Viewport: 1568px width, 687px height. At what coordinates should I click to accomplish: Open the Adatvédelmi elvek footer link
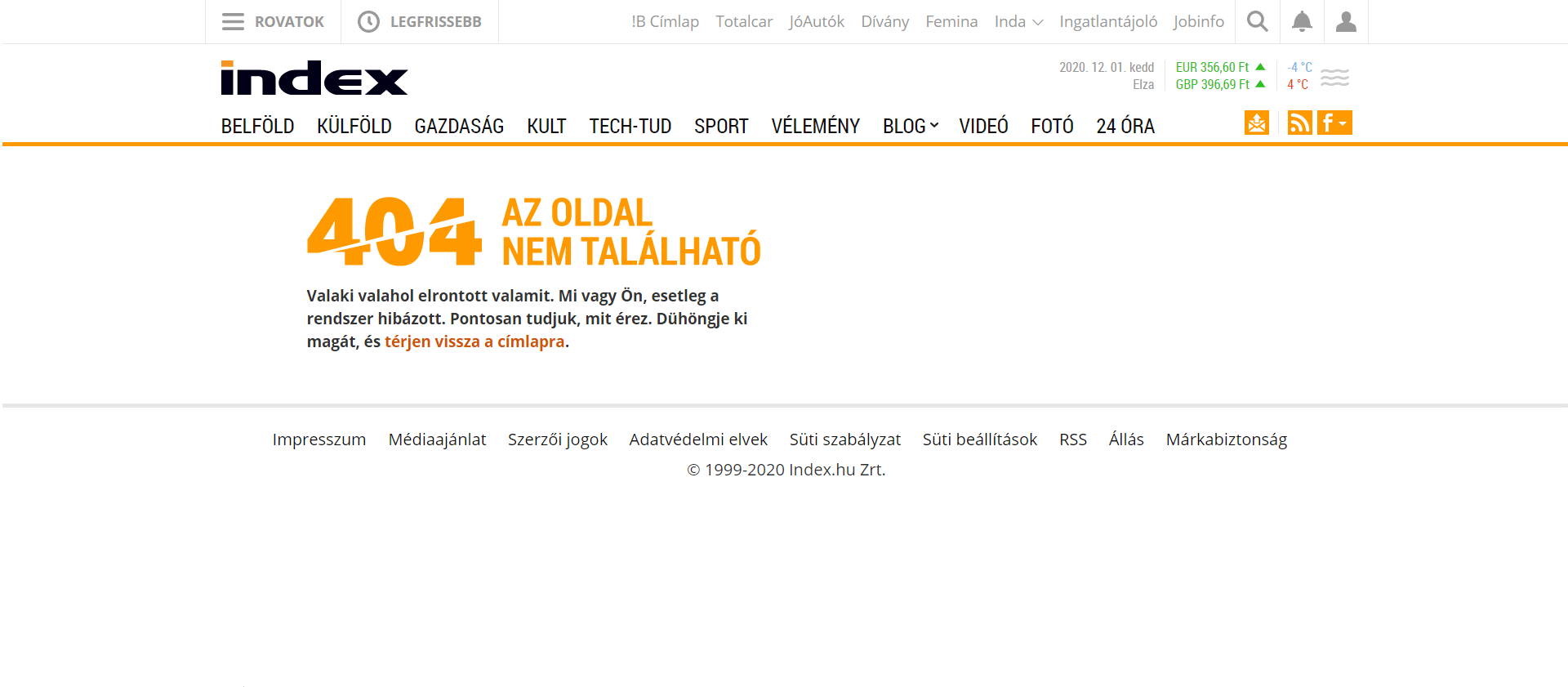(698, 439)
